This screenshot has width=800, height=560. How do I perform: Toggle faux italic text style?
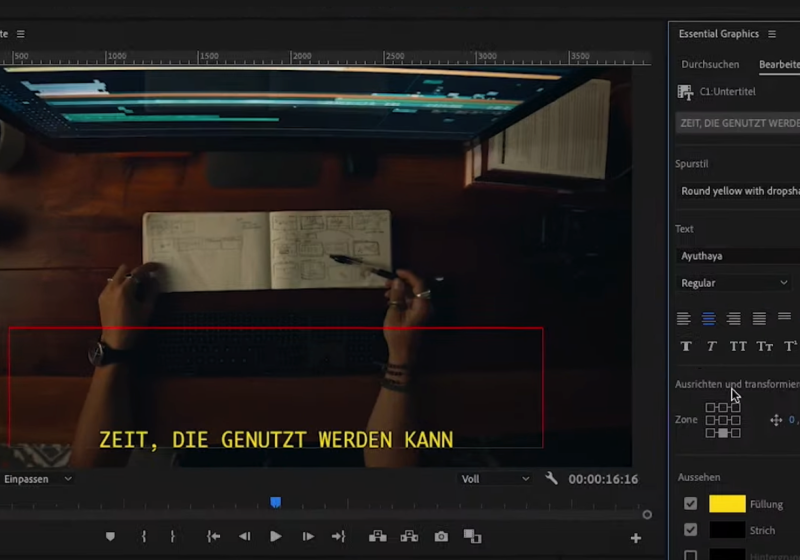(x=712, y=347)
